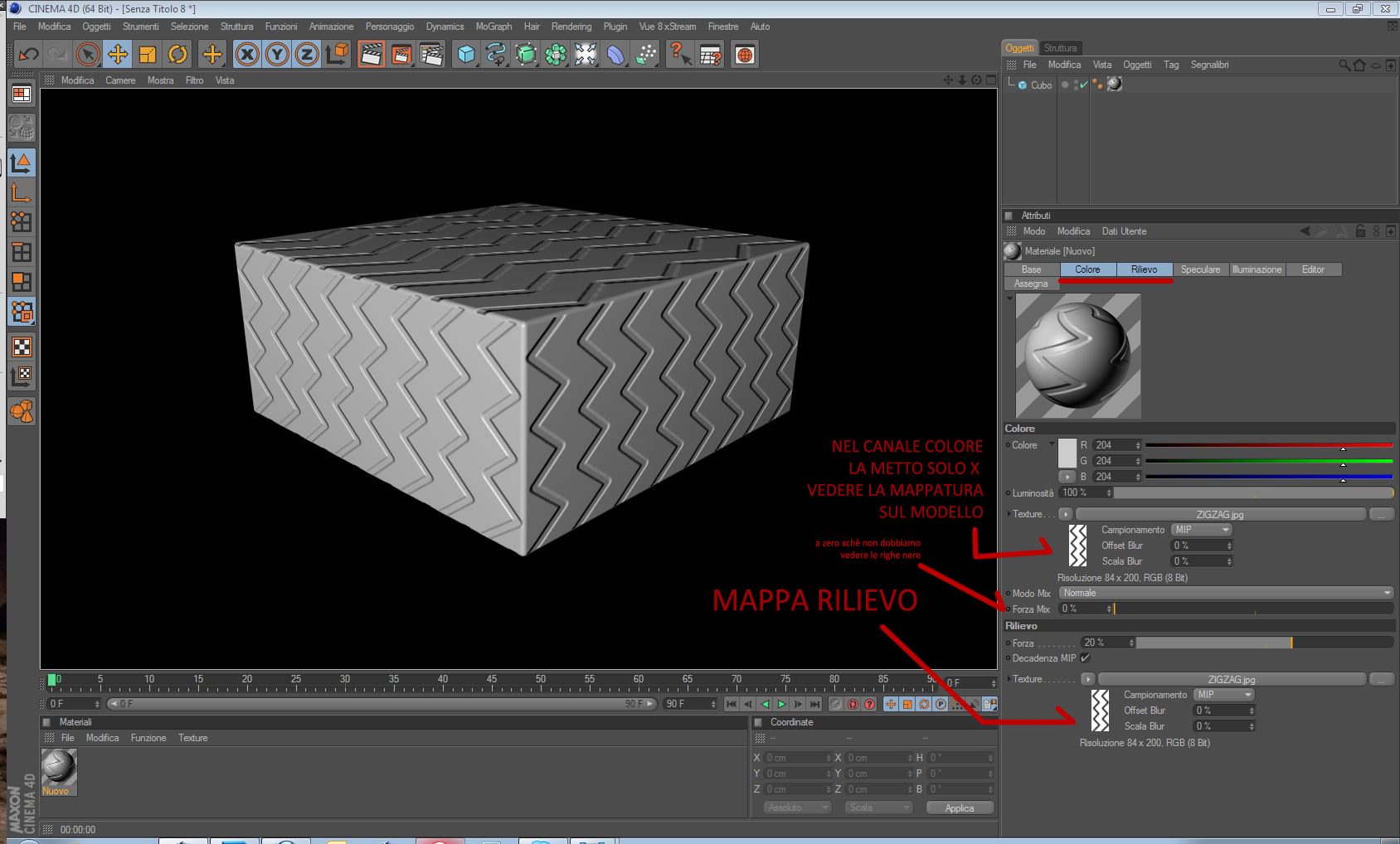Open the viewport Camere menu
Image resolution: width=1400 pixels, height=844 pixels.
coord(120,80)
